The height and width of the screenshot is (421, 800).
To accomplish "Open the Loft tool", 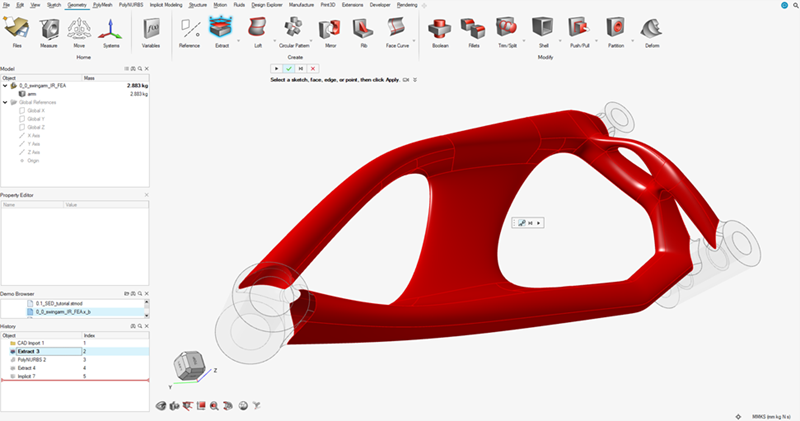I will (259, 30).
